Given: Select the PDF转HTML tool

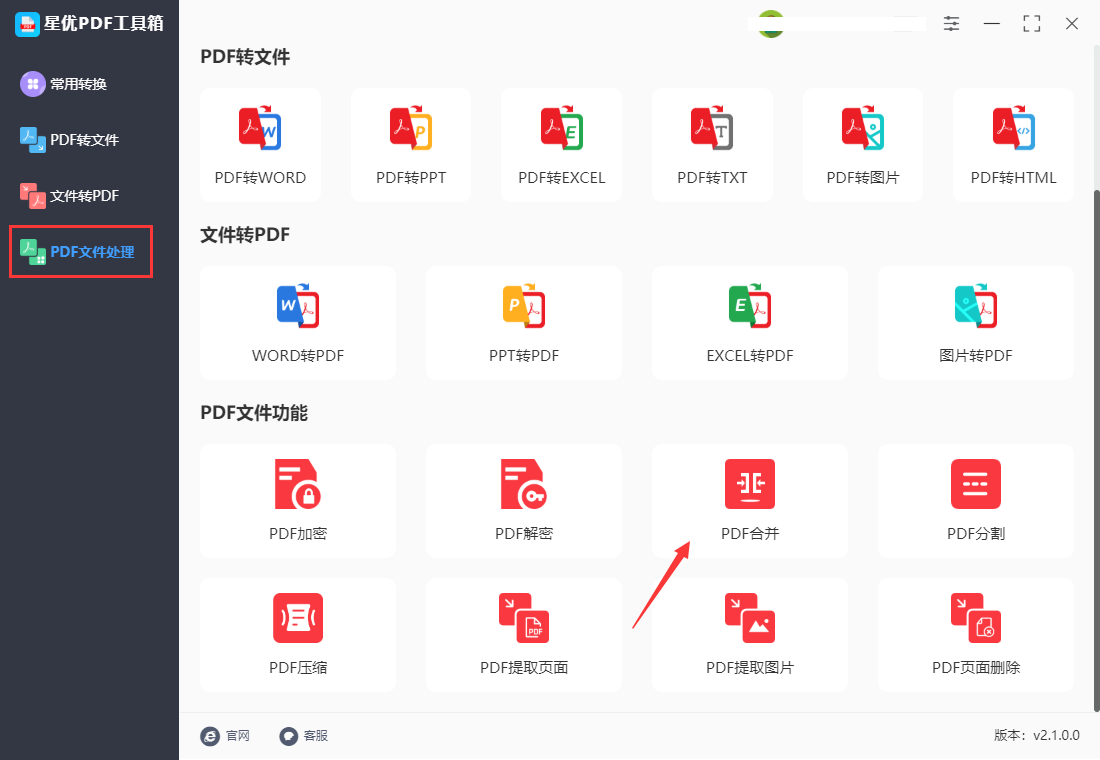Looking at the screenshot, I should [1013, 145].
